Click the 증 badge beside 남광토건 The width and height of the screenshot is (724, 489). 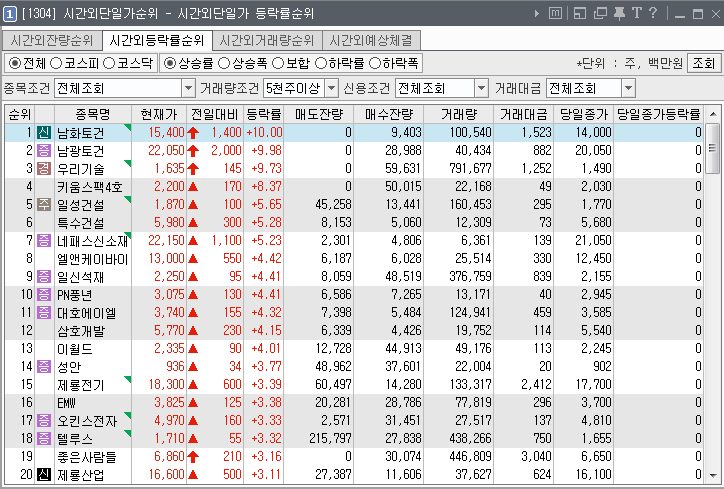pyautogui.click(x=44, y=151)
